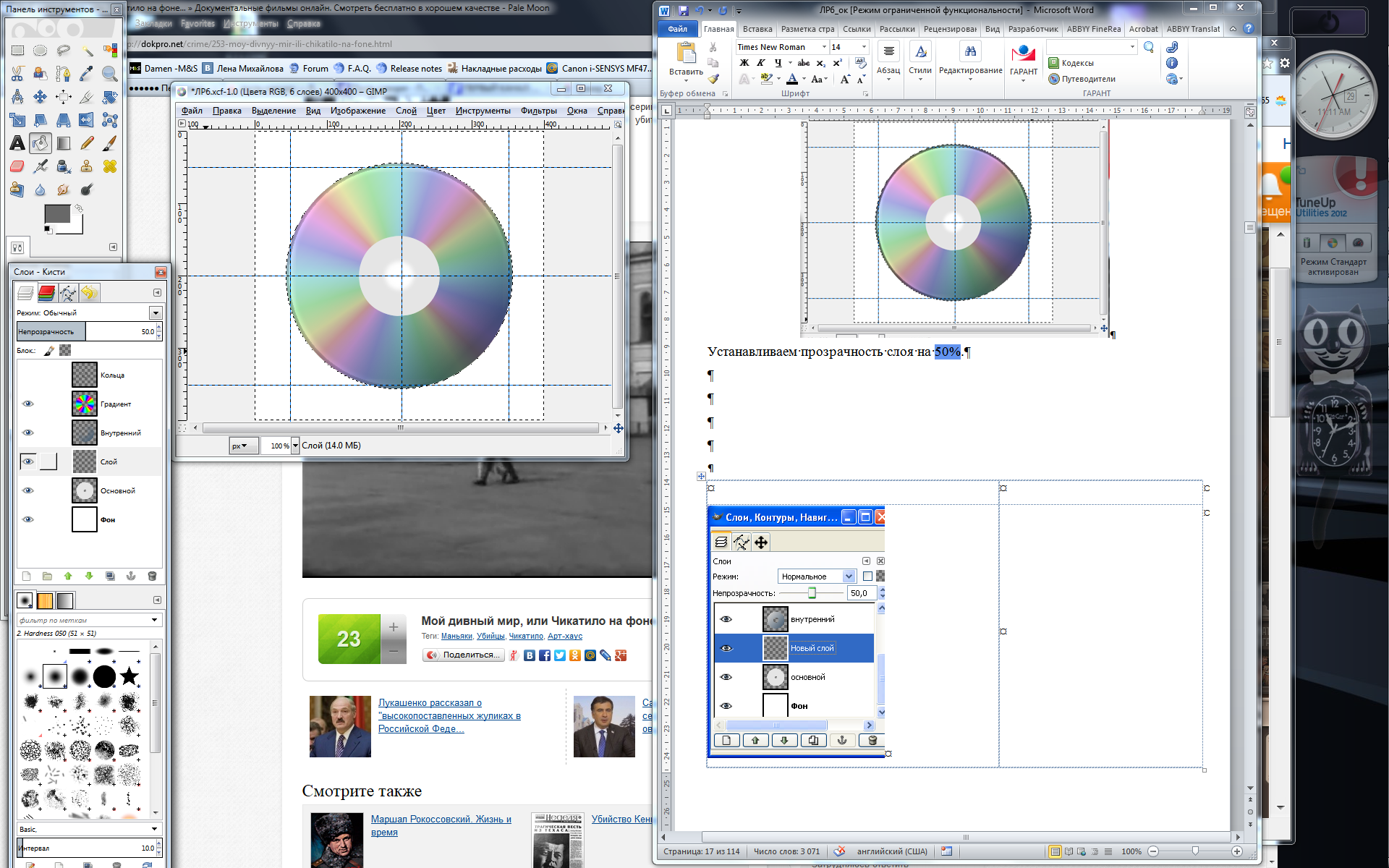
Task: Click the Word Format Painter brush
Action: [713, 79]
